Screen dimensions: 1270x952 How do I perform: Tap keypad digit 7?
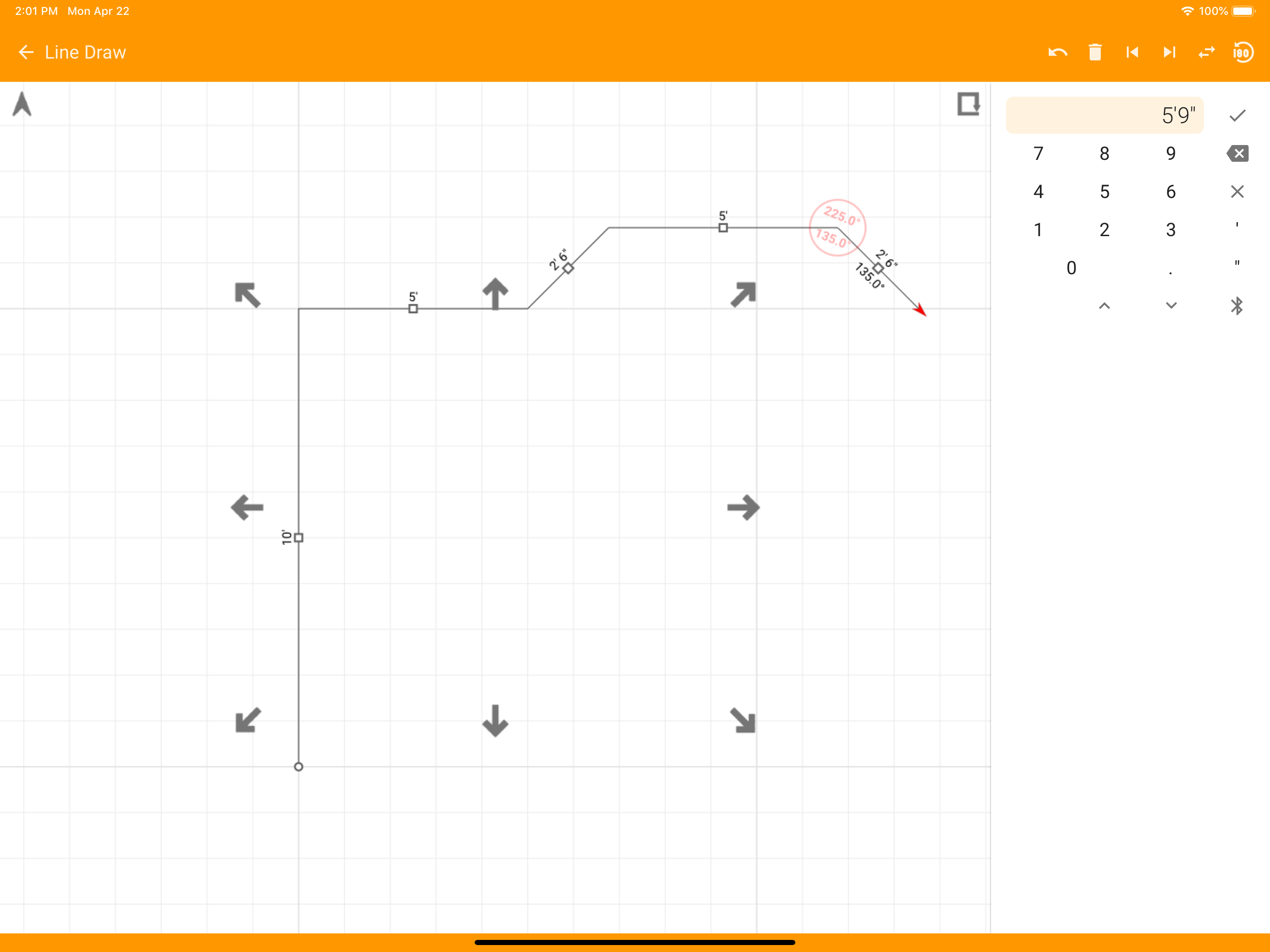(x=1038, y=153)
